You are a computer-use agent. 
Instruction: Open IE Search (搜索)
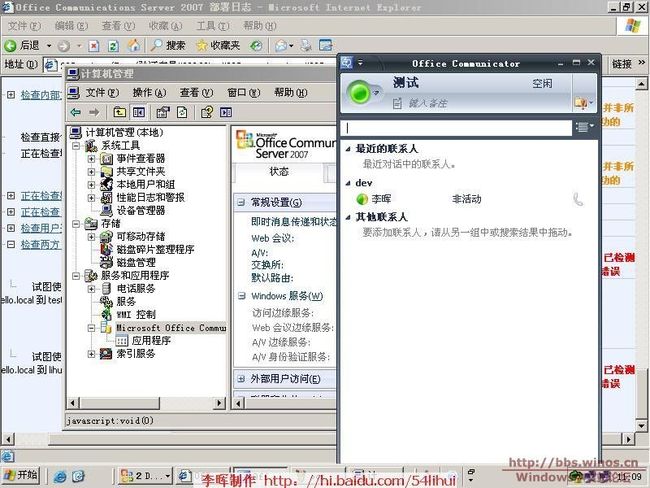click(x=167, y=46)
